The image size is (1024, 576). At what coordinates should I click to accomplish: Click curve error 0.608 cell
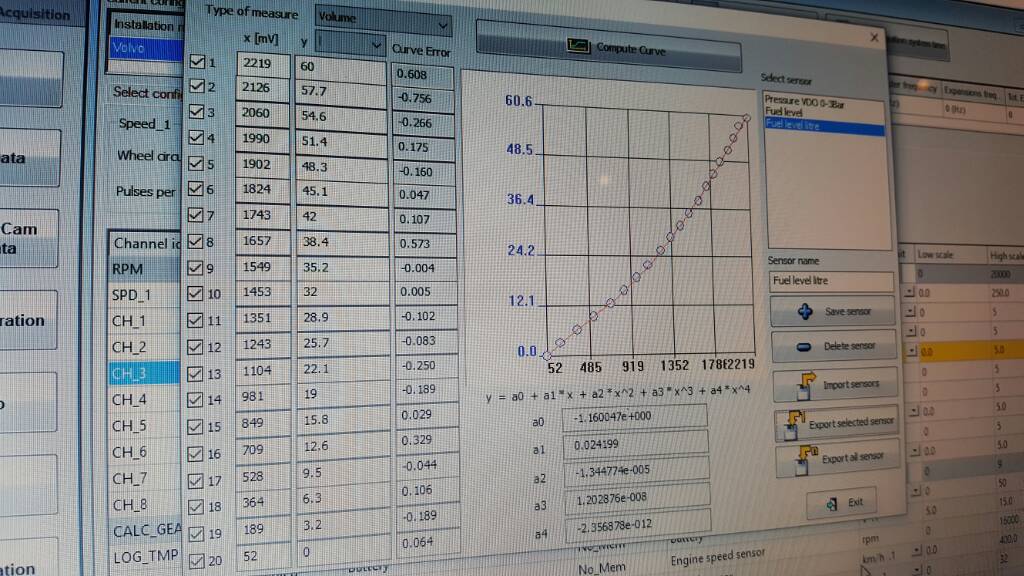[x=423, y=74]
